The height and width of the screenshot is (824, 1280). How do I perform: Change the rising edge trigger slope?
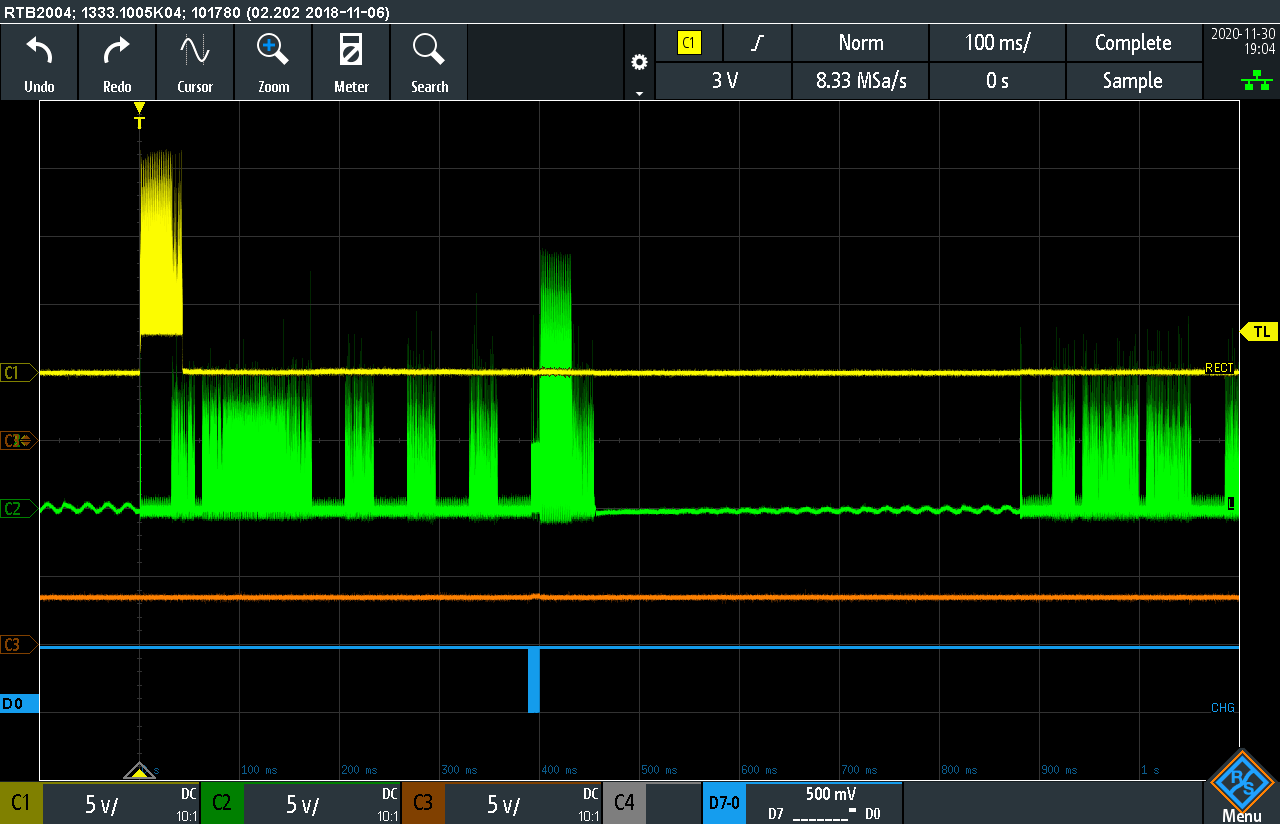[758, 43]
